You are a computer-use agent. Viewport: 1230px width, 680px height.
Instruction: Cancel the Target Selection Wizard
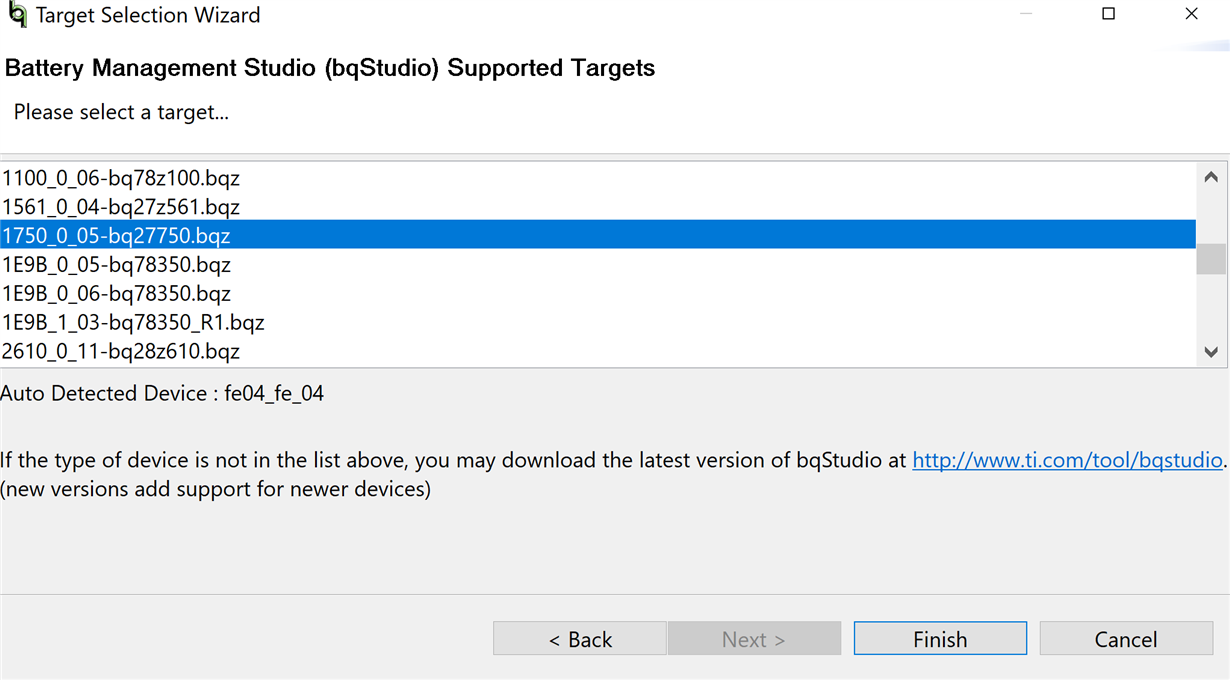pos(1126,639)
